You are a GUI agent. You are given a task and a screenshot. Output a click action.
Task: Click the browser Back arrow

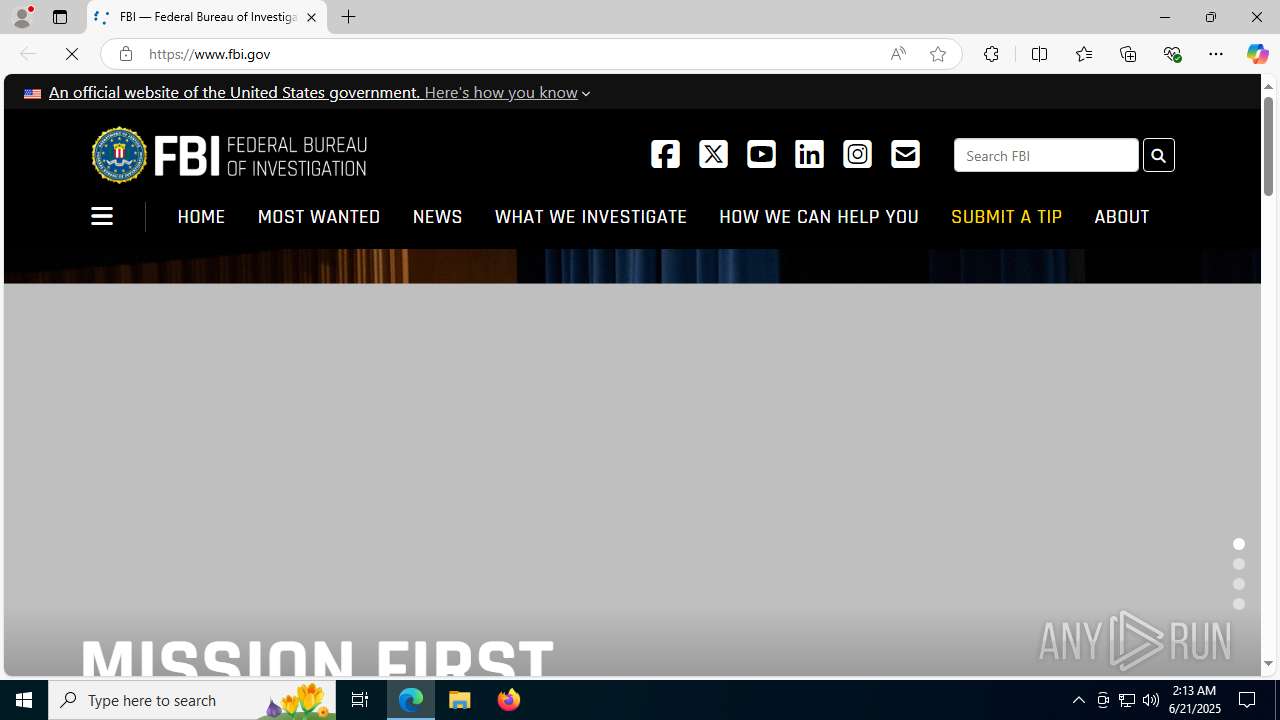(x=27, y=54)
